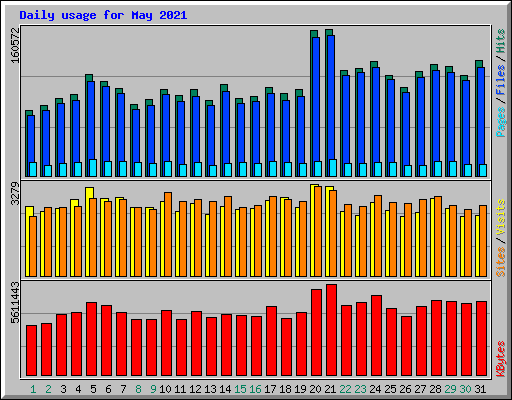Click day 21 on the x-axis
512x400 pixels.
click(x=330, y=389)
